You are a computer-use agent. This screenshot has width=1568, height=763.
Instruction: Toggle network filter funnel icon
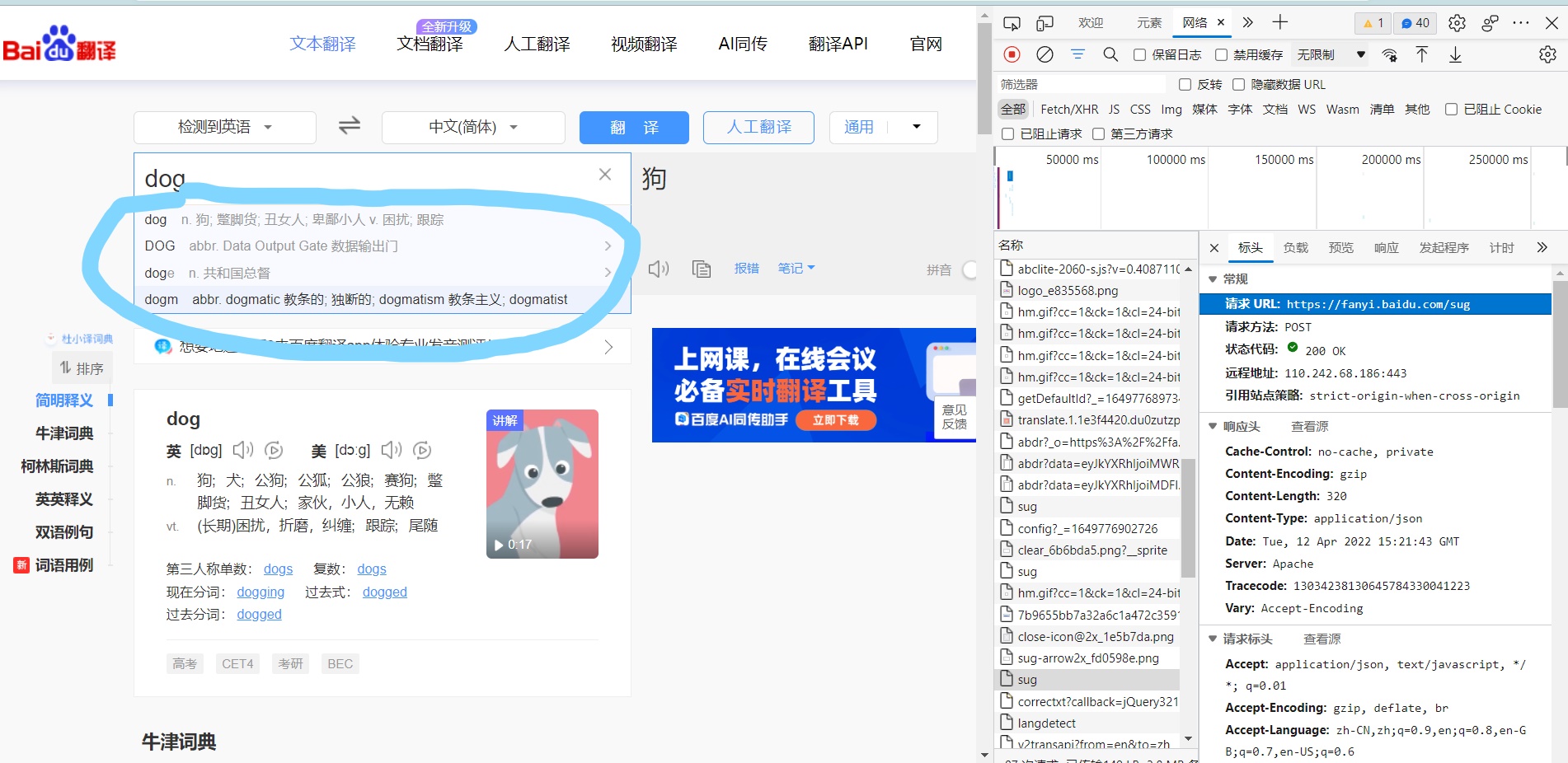coord(1077,54)
